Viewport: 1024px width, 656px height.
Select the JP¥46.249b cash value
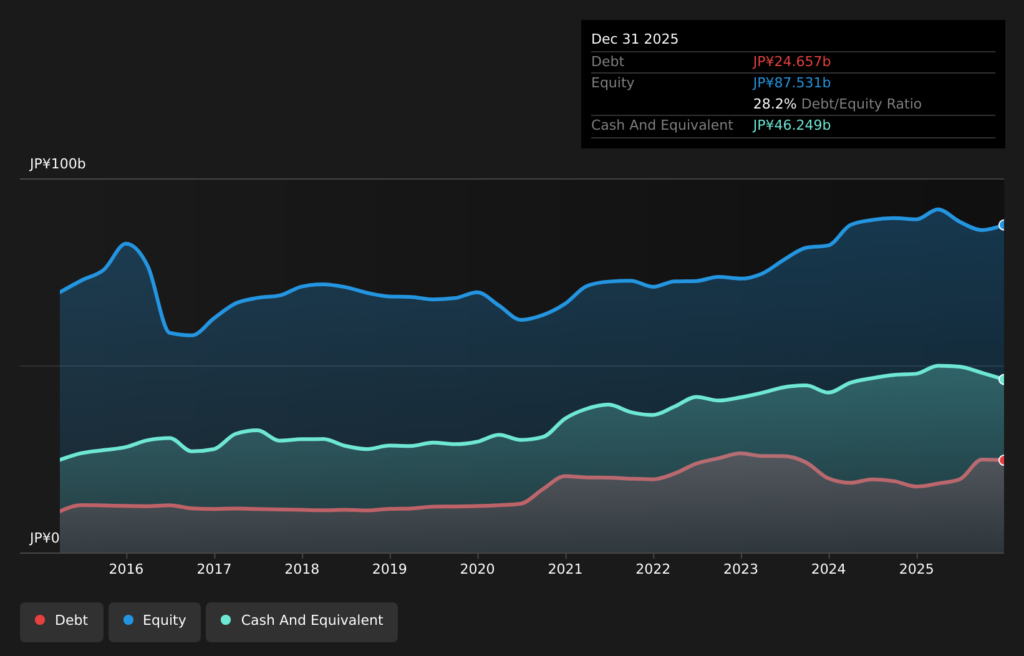point(791,125)
